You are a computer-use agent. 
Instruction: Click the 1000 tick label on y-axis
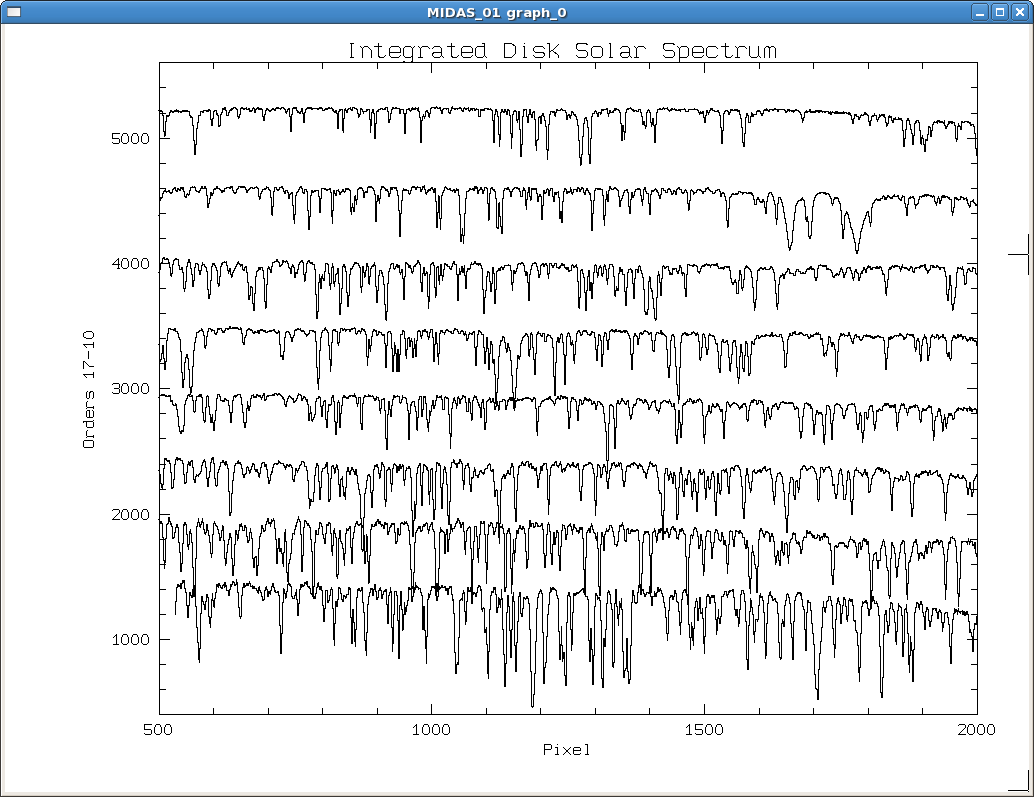coord(129,640)
